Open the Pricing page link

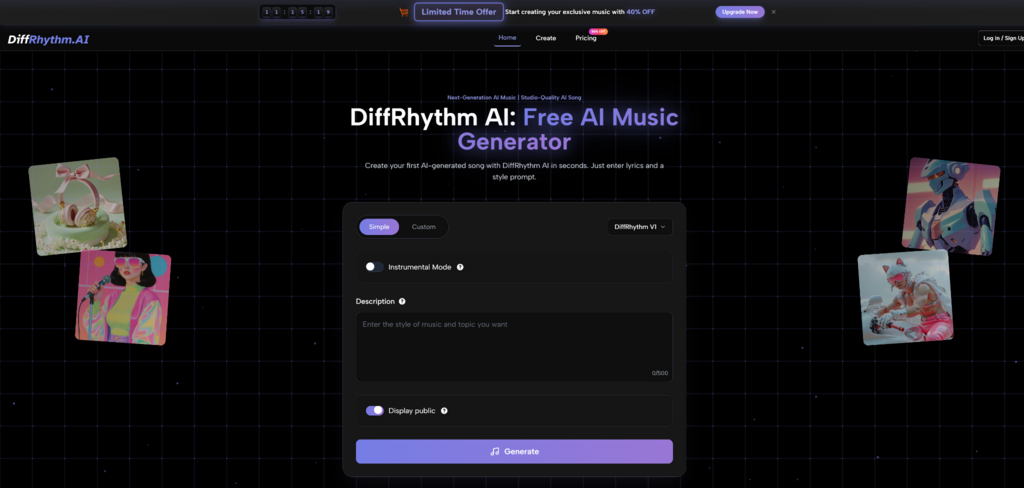(x=586, y=38)
